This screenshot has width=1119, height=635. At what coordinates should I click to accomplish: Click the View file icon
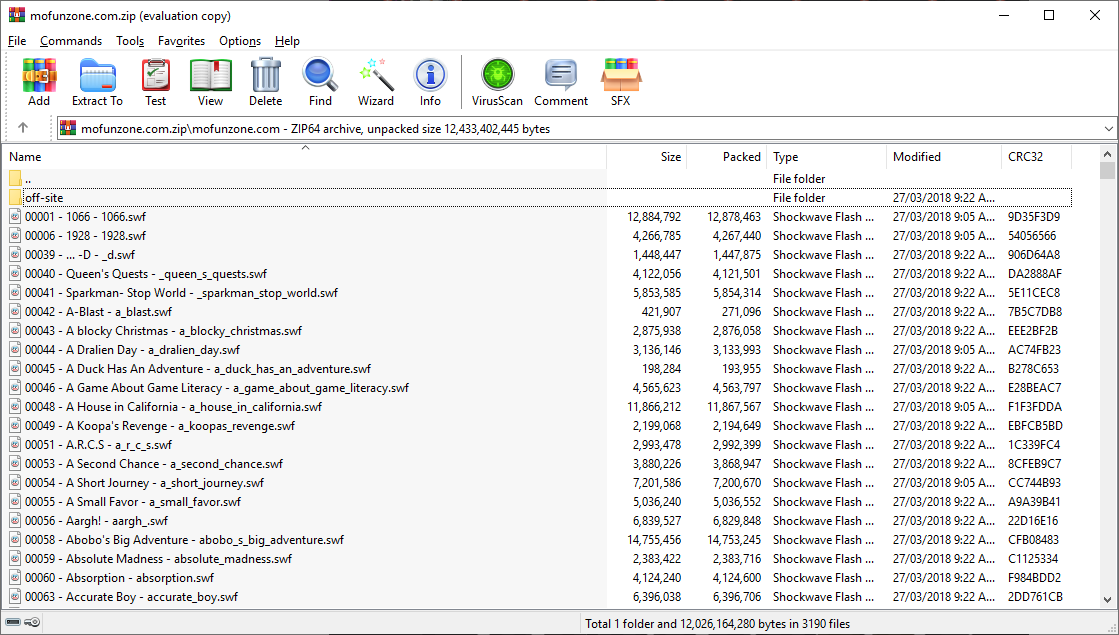coord(210,81)
